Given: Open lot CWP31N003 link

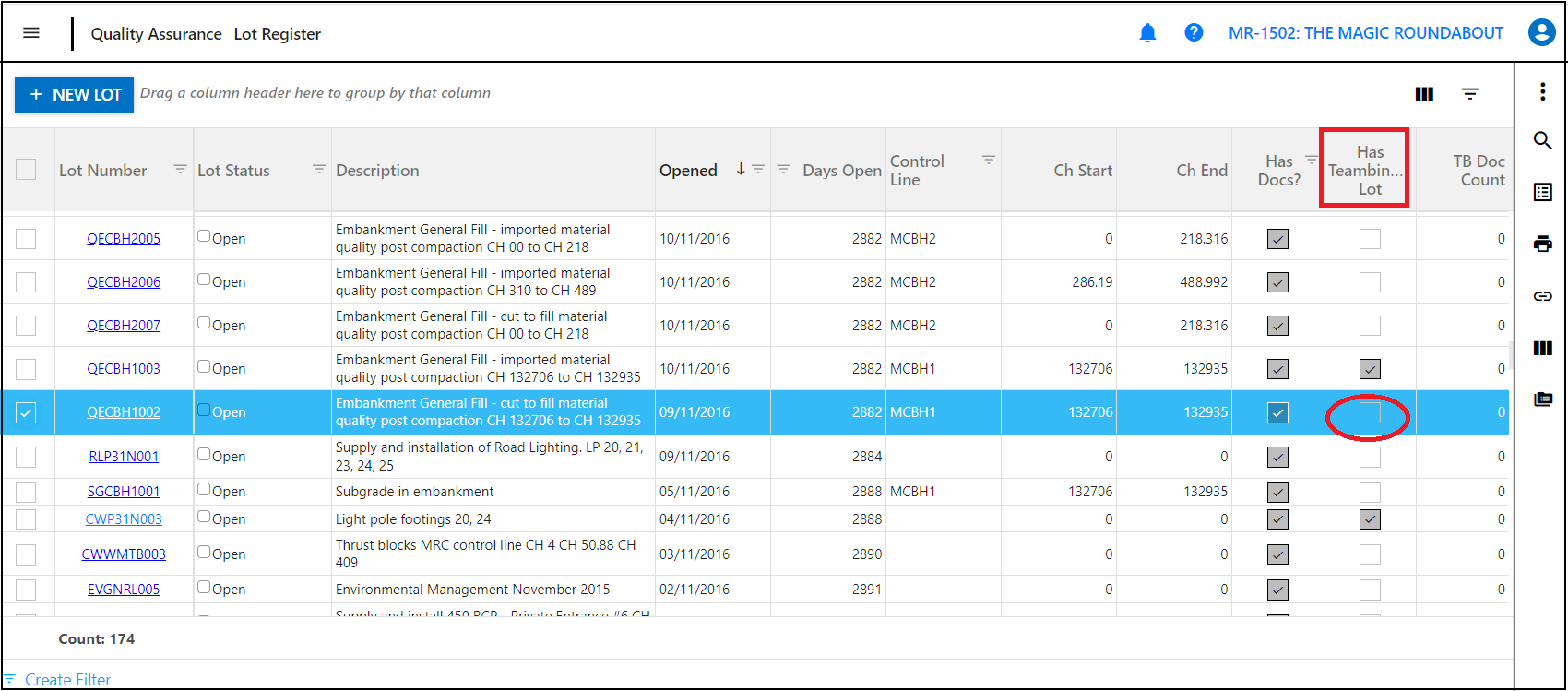Looking at the screenshot, I should click(124, 519).
